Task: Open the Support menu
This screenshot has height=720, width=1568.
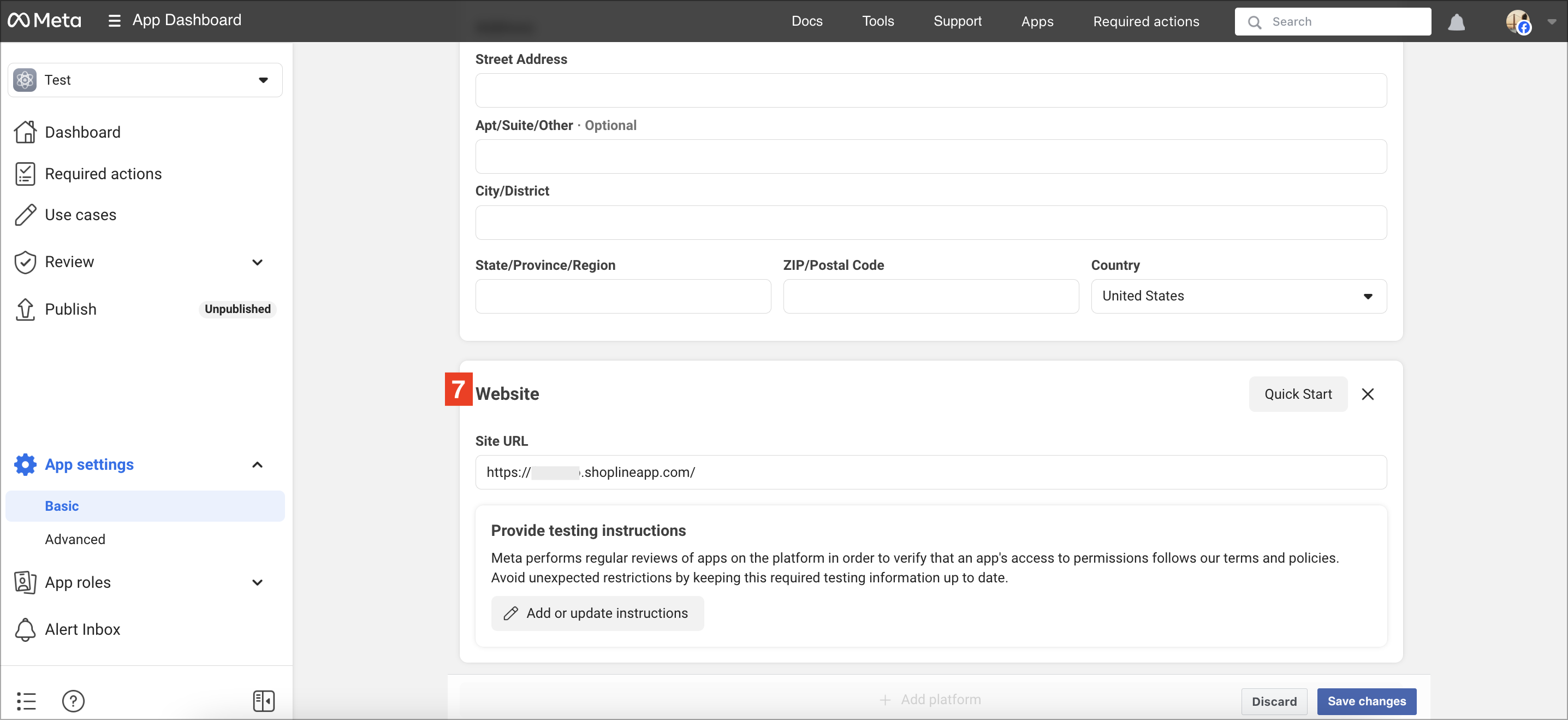Action: (x=958, y=21)
